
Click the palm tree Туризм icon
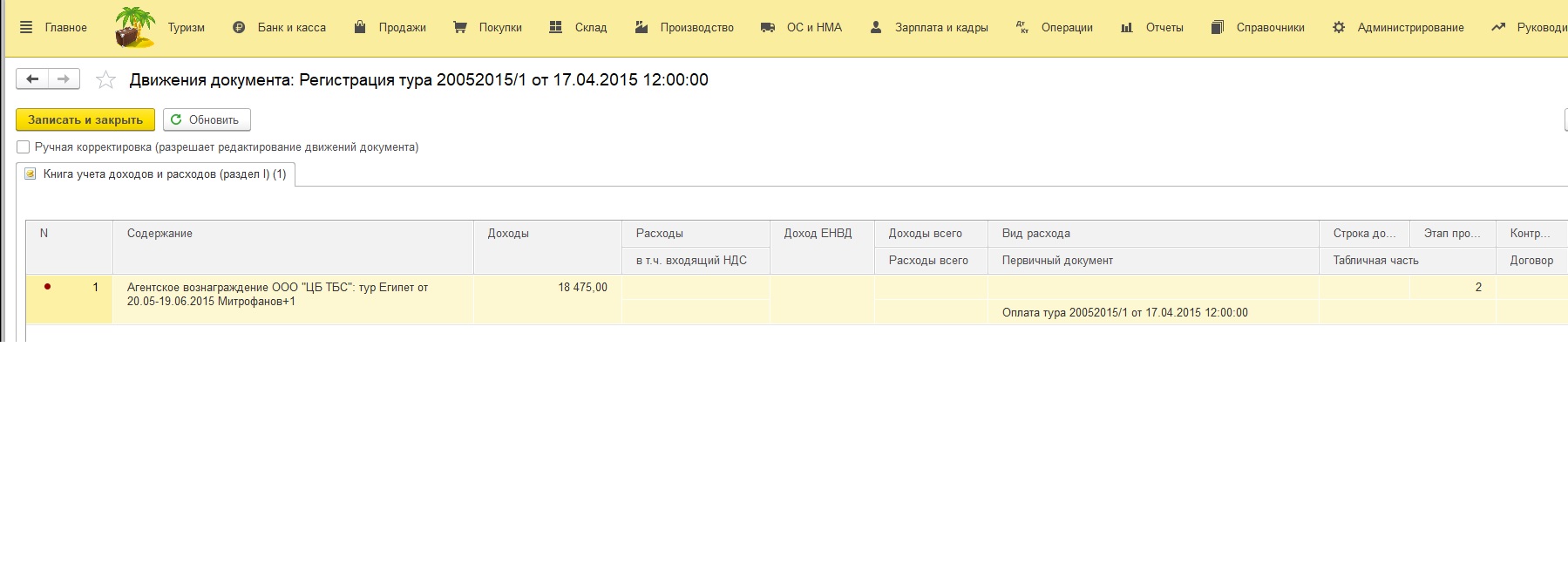pyautogui.click(x=135, y=27)
